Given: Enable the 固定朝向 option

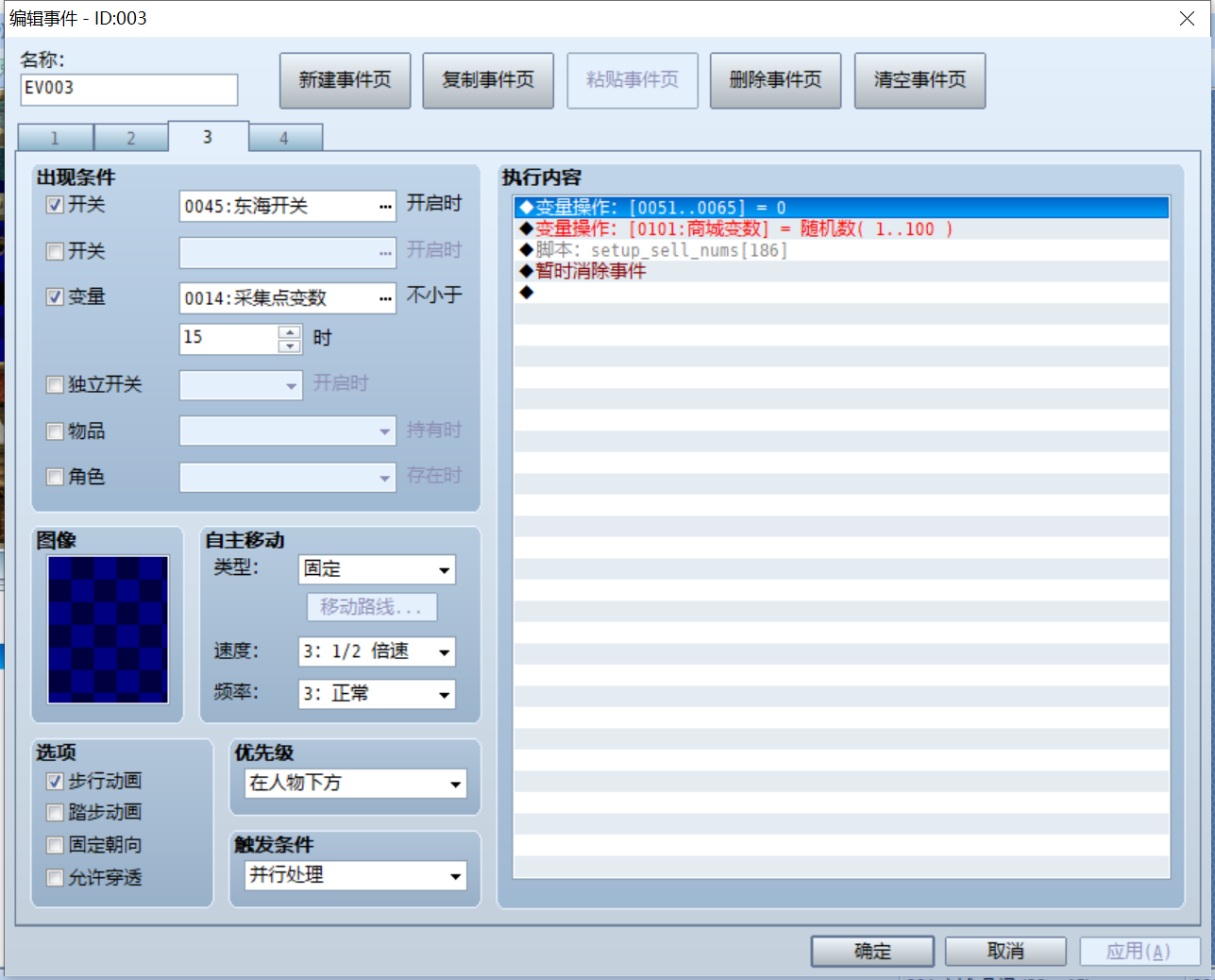Looking at the screenshot, I should point(55,845).
